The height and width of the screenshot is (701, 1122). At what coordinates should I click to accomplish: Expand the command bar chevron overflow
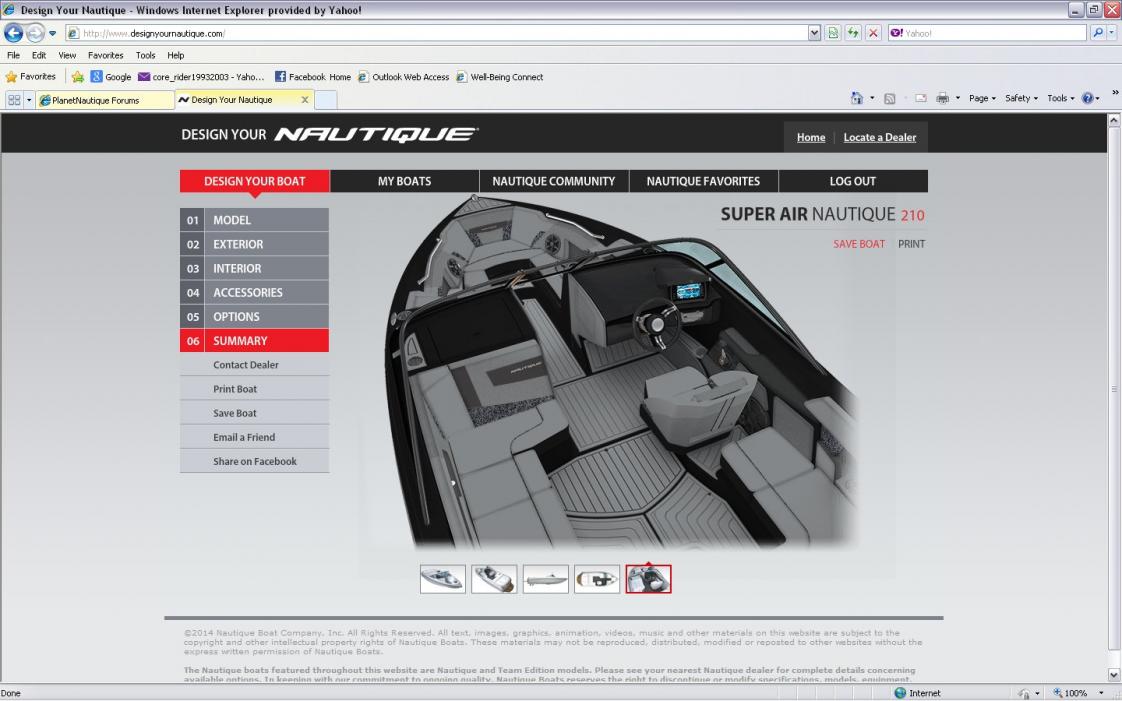coord(1114,92)
